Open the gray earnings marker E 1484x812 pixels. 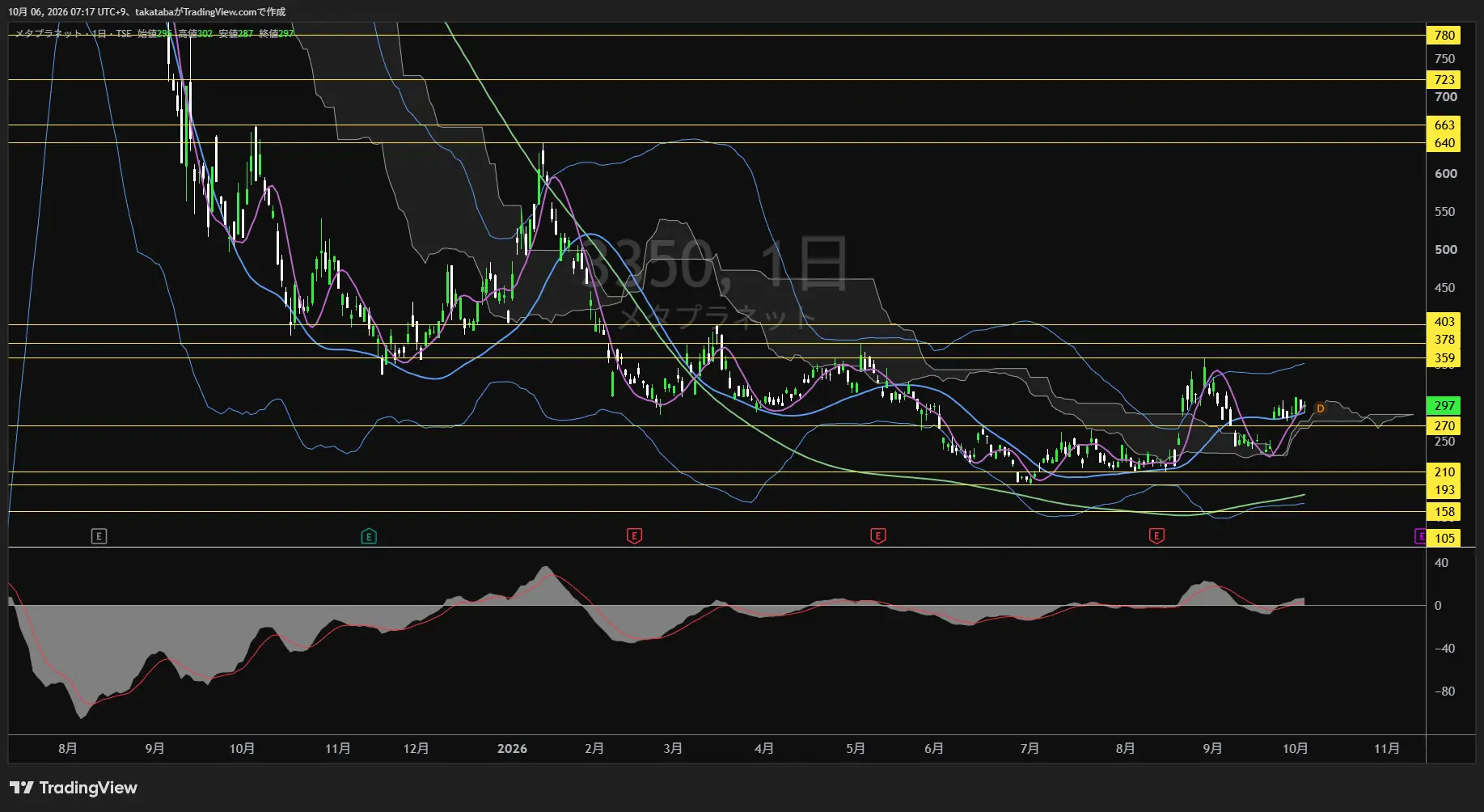[x=99, y=536]
